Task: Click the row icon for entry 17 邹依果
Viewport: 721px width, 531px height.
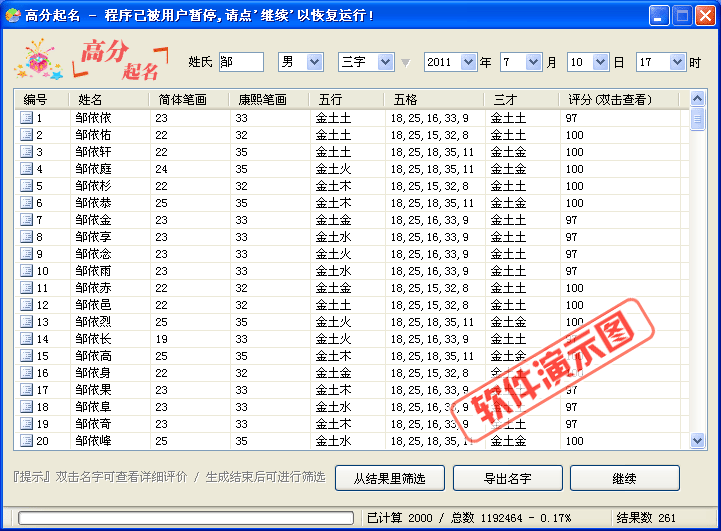Action: tap(27, 390)
